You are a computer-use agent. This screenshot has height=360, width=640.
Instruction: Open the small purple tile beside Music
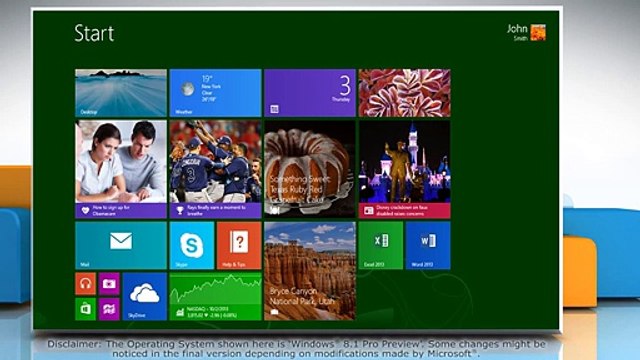click(109, 284)
